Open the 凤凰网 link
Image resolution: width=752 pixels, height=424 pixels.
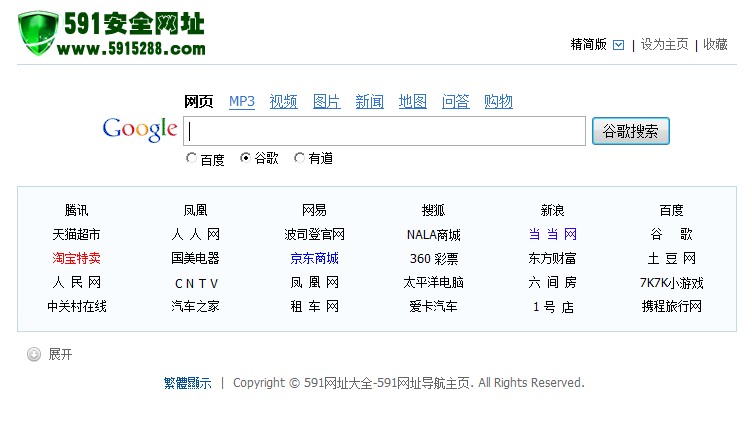pos(314,283)
